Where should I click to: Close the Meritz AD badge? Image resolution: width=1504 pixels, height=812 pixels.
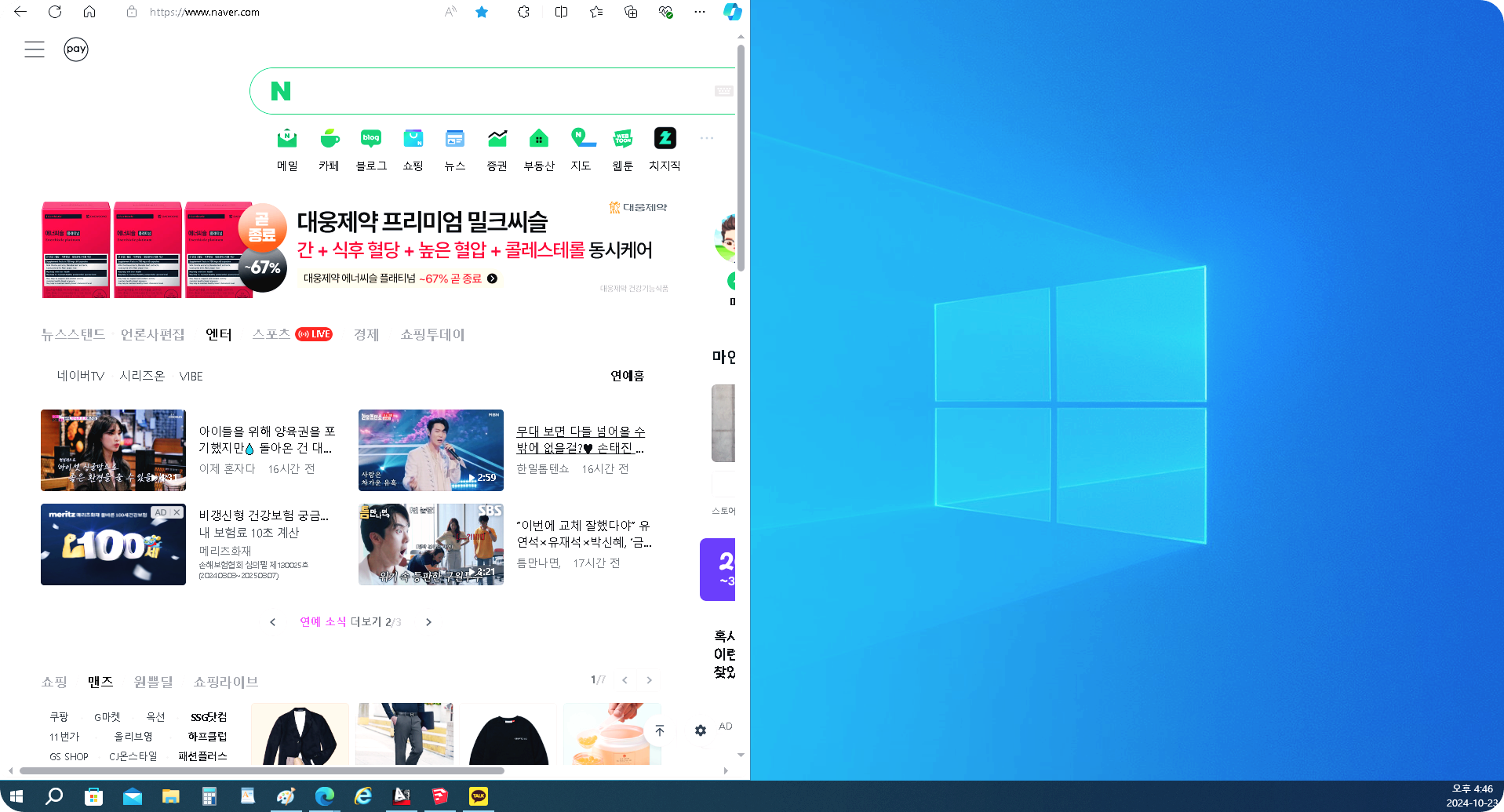coord(177,512)
